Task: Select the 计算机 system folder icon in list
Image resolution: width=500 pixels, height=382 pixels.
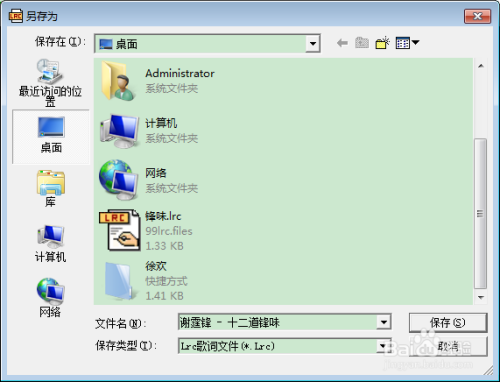Action: coord(119,131)
